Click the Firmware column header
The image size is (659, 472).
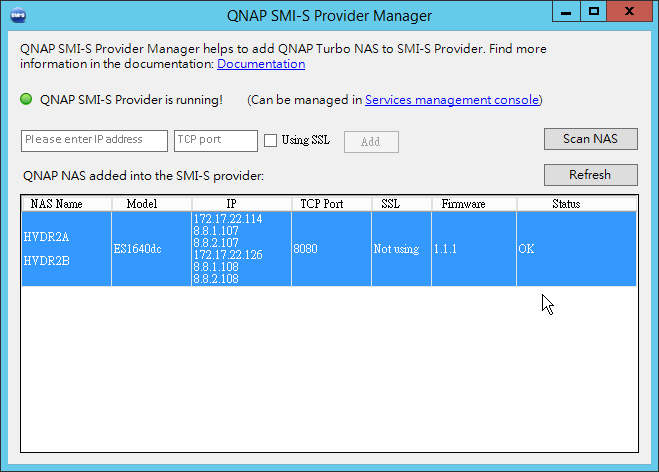(x=463, y=204)
